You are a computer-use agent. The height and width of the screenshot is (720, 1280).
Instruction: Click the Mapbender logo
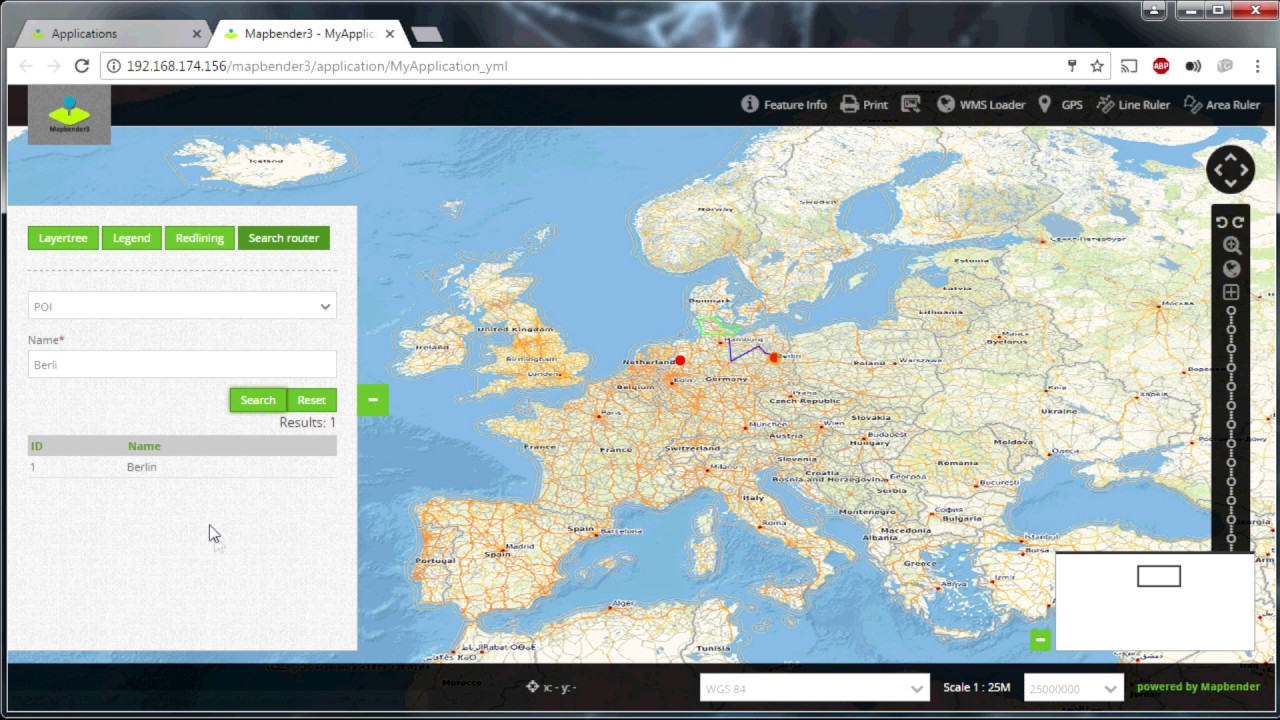point(69,115)
